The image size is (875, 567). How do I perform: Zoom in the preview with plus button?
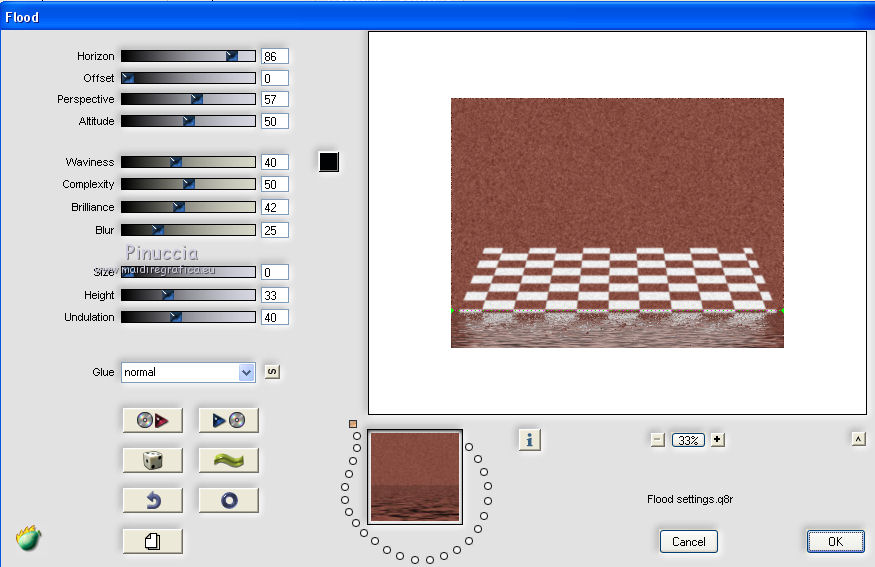[718, 440]
